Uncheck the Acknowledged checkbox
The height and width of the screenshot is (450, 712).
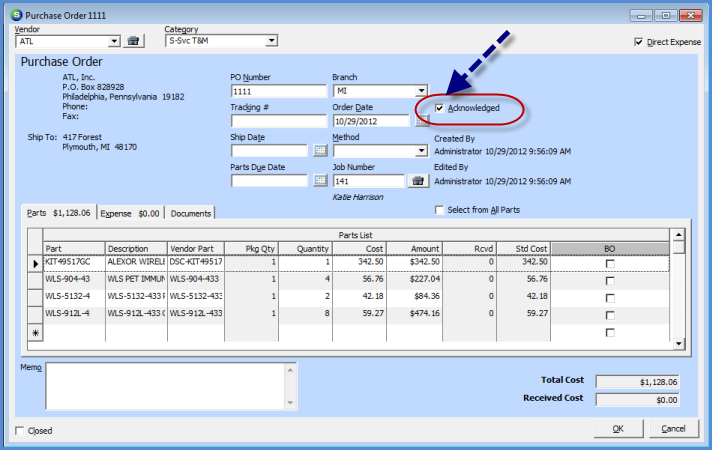(x=439, y=108)
